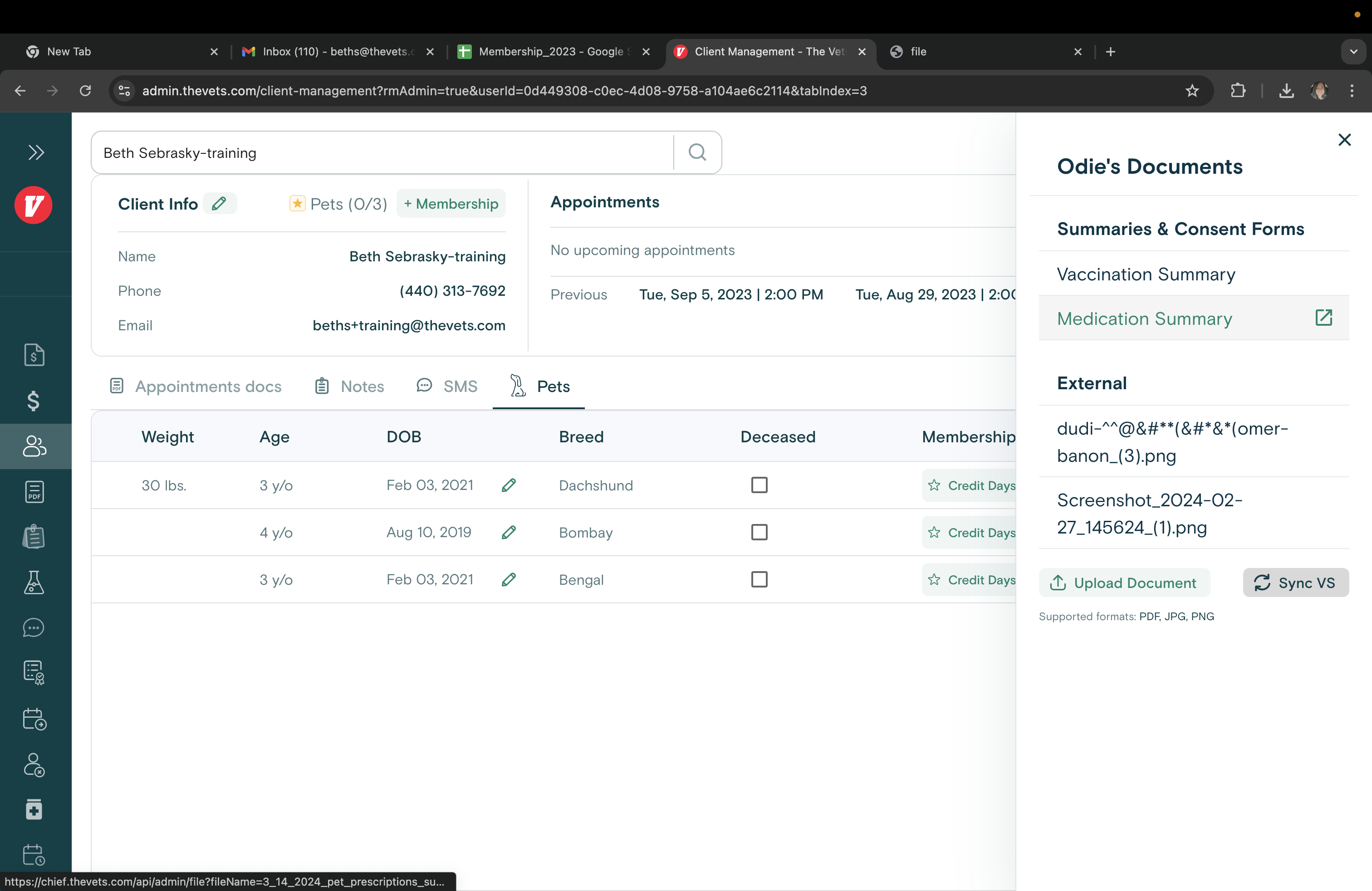Open the clipboard notes sidebar icon
The image size is (1372, 891).
[x=34, y=537]
